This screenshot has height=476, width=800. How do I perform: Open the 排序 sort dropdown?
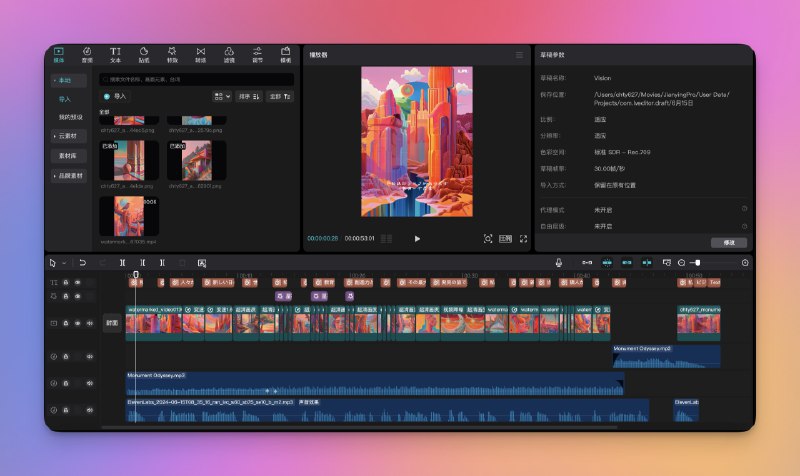pos(249,96)
